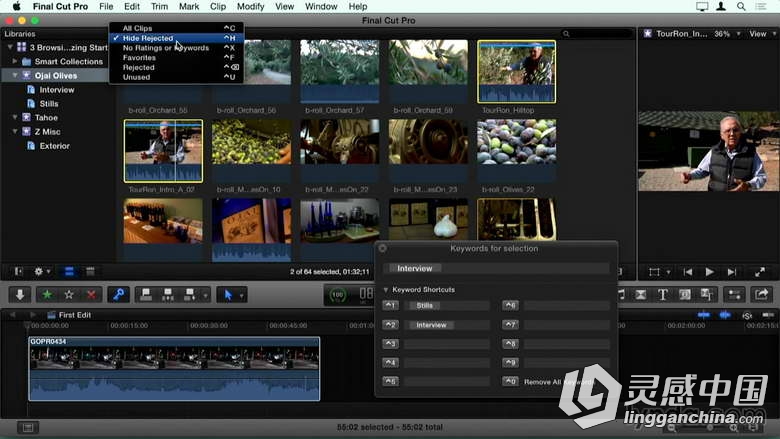Open the viewer transform options dropdown

point(668,272)
